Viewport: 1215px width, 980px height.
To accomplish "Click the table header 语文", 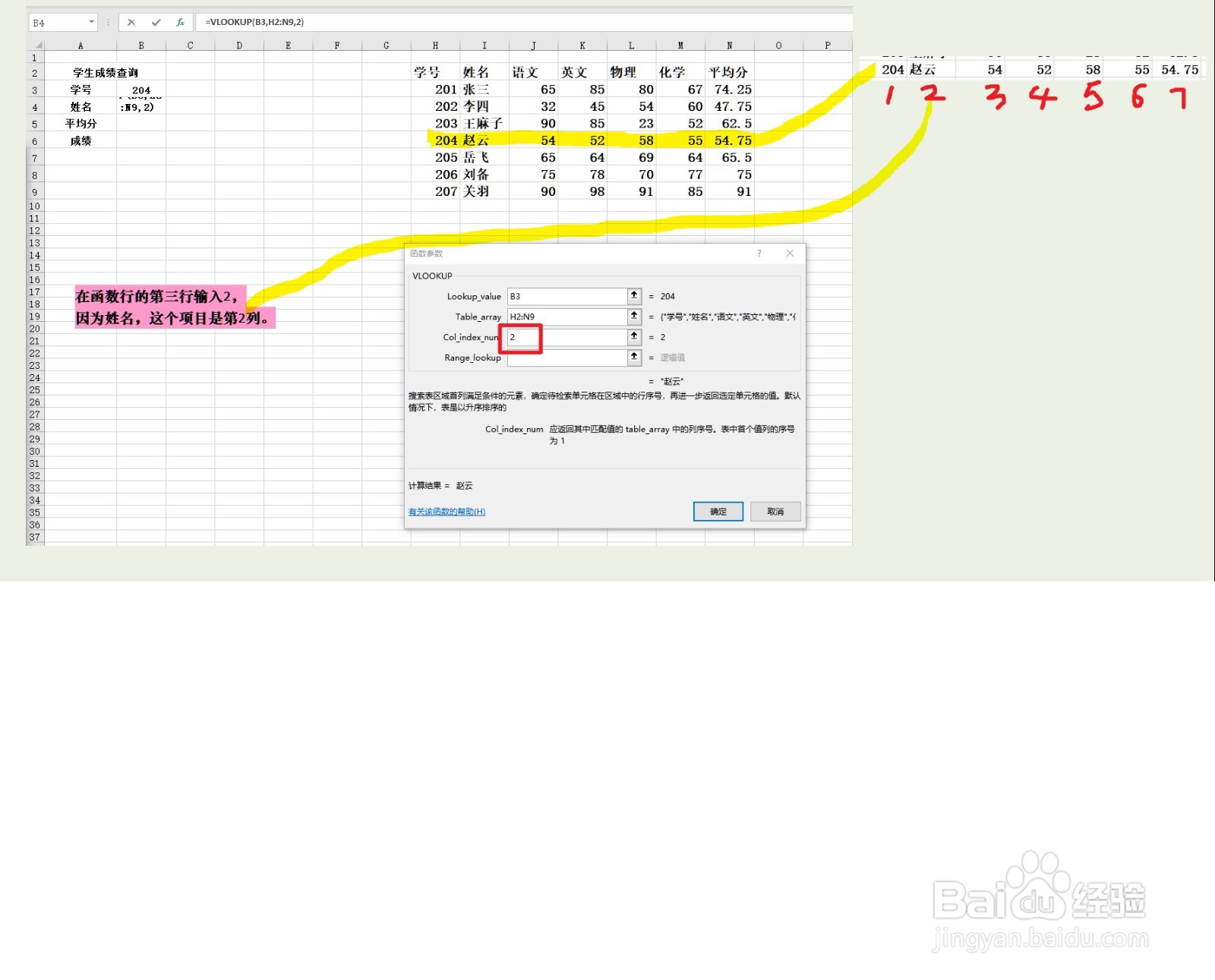I will (533, 73).
